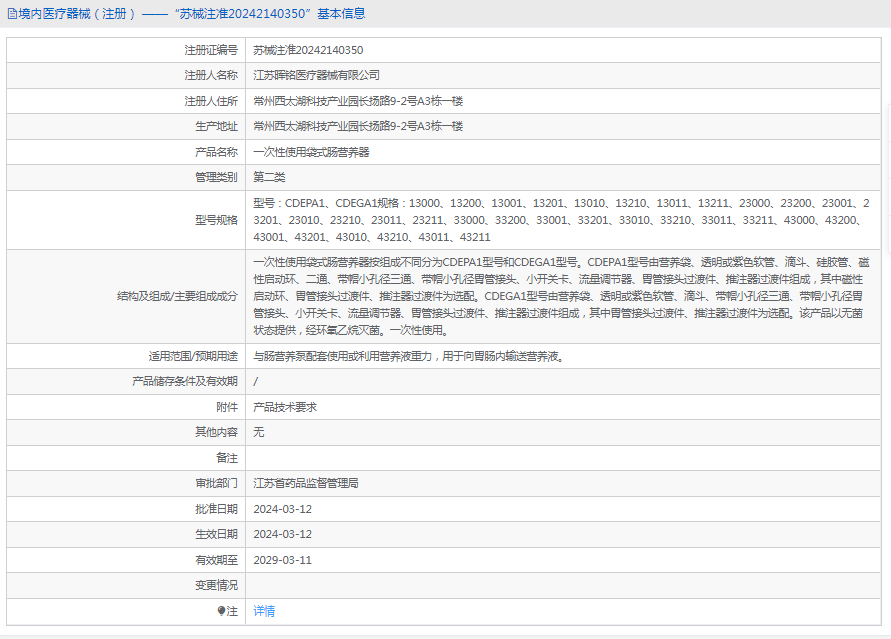Select the page heading 境内医疗器械（注册）基本信息

(186, 14)
